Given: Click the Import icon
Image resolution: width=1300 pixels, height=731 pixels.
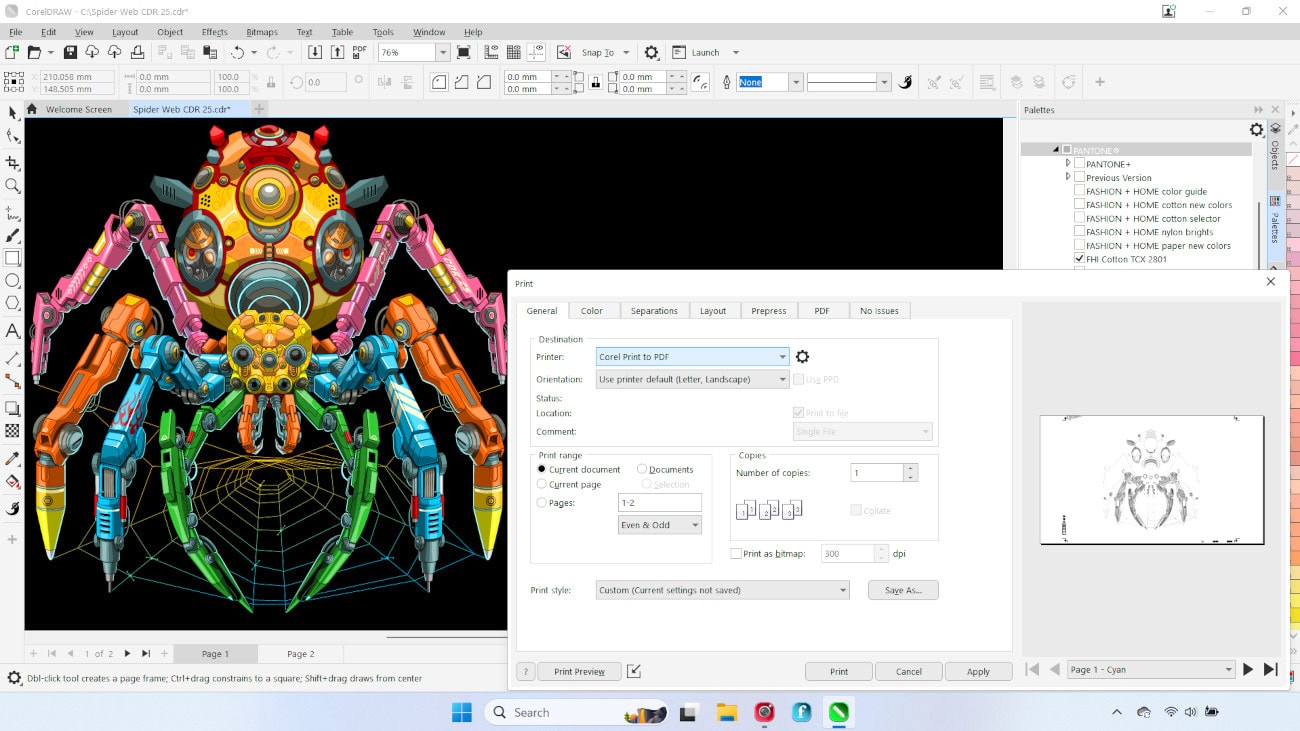Looking at the screenshot, I should (x=314, y=52).
